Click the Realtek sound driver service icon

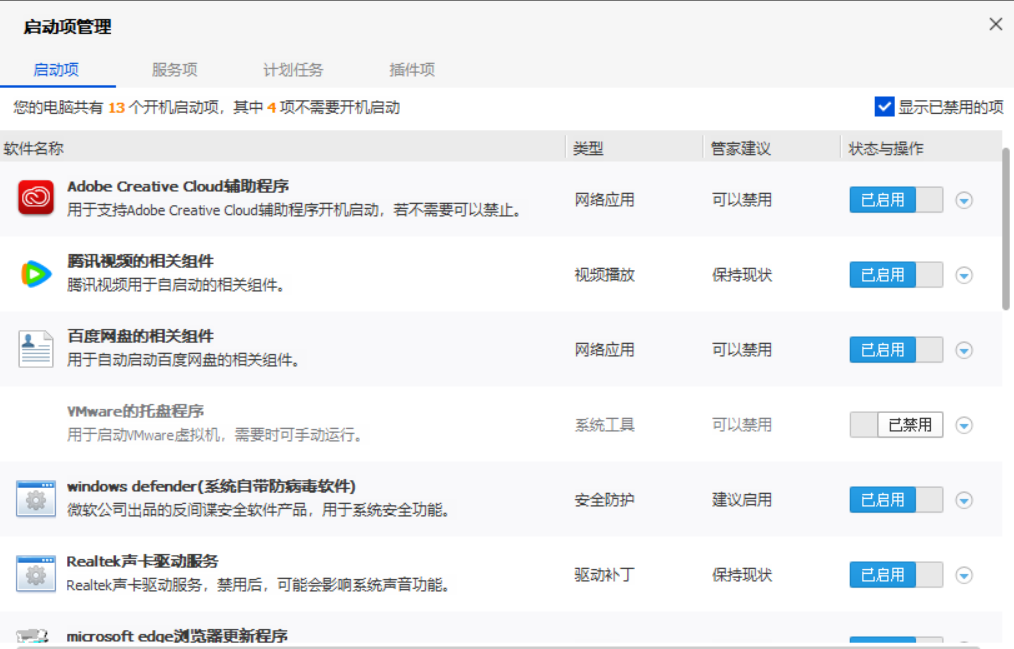(36, 574)
